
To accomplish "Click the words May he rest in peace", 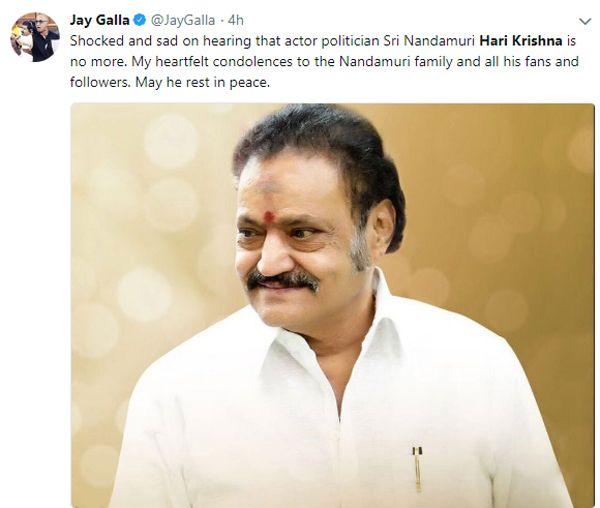I will point(202,83).
